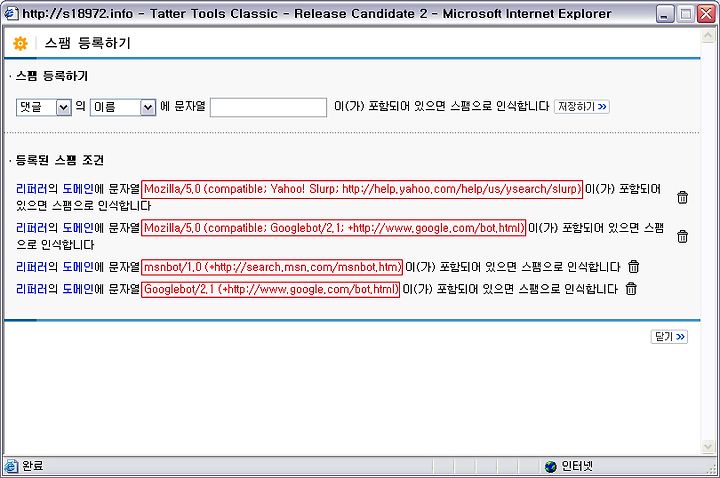
Task: Click Mozilla/5.0 compatible Googlebot red string
Action: point(333,228)
